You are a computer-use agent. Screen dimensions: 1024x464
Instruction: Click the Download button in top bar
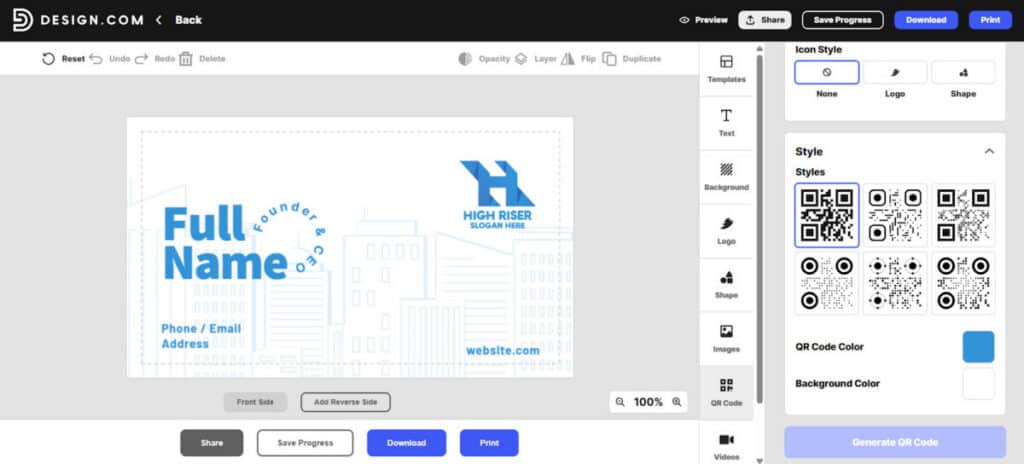pos(925,20)
